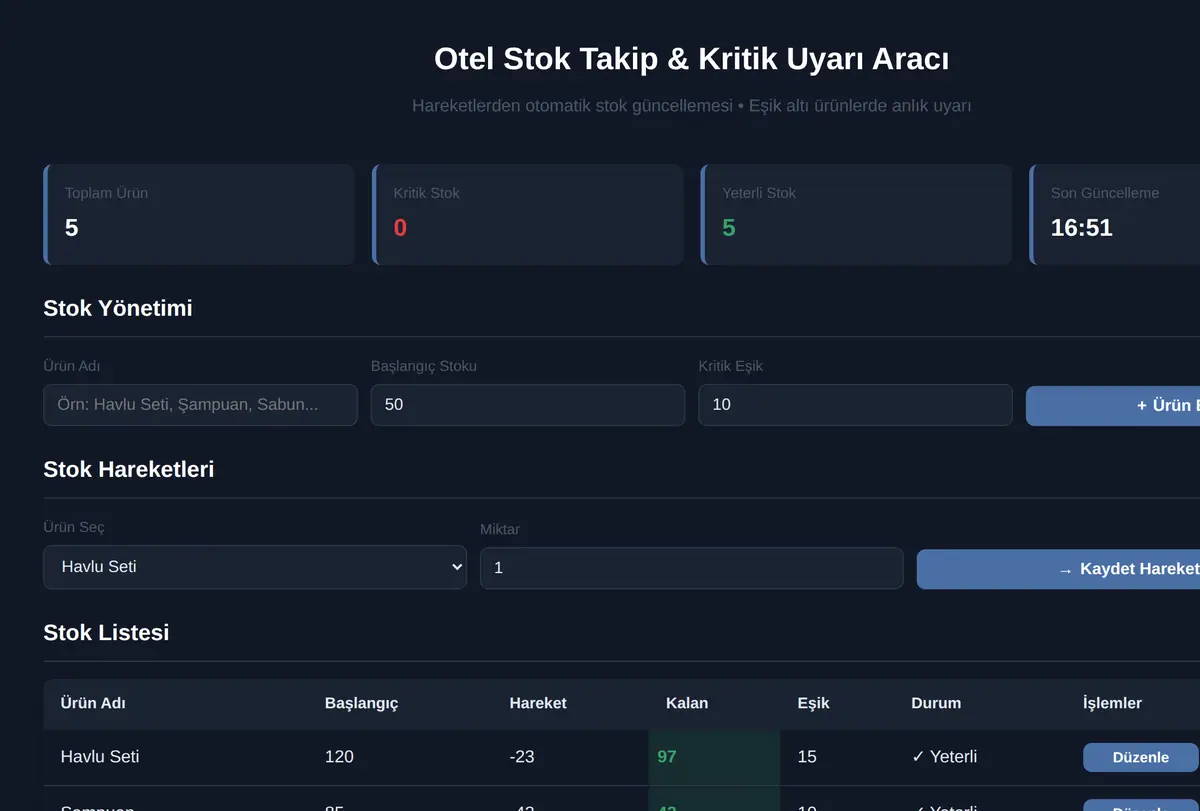Focus the Kritik Eşik field with 10
This screenshot has width=1200, height=811.
pyautogui.click(x=855, y=405)
